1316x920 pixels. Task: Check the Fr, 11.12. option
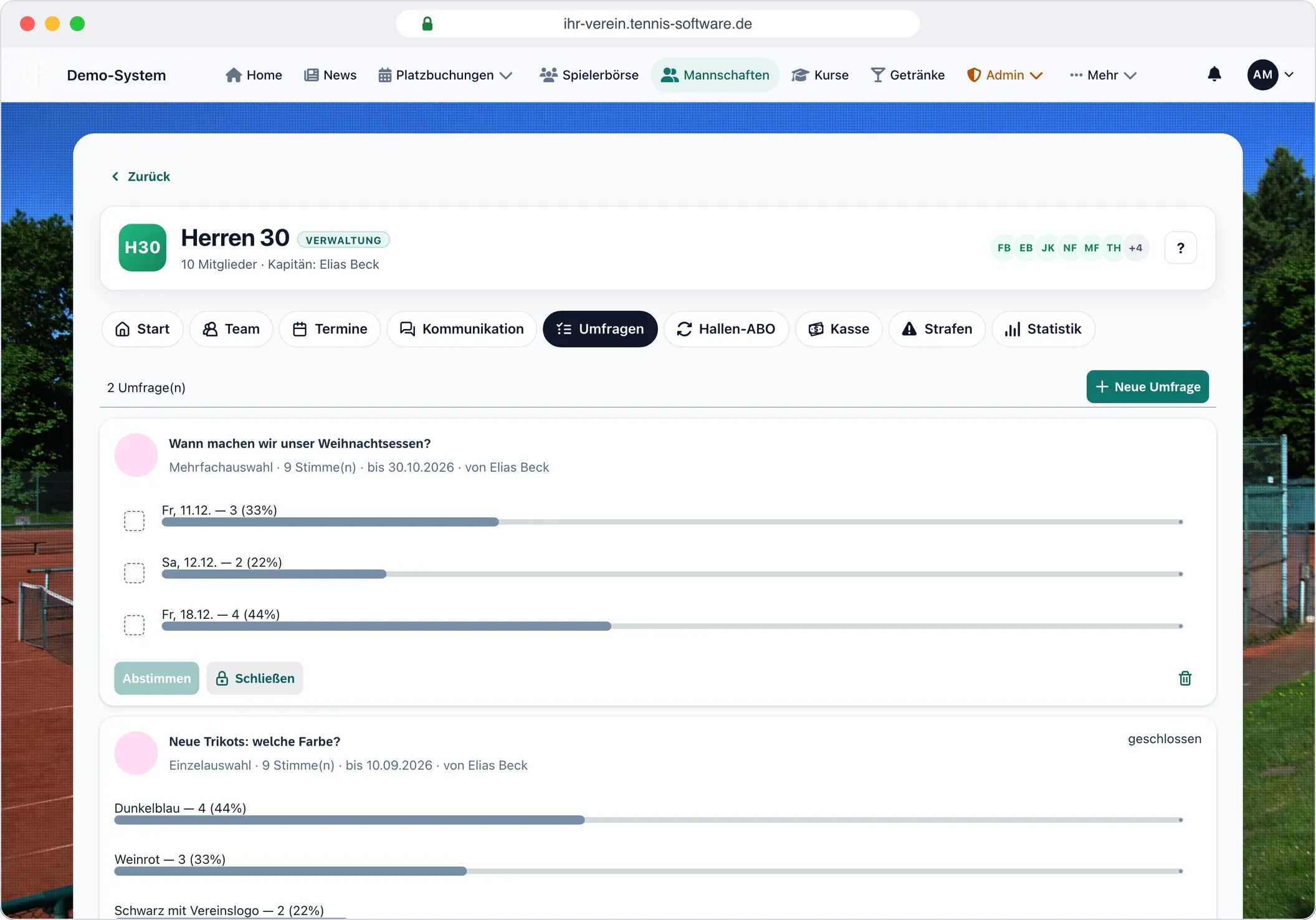point(134,520)
